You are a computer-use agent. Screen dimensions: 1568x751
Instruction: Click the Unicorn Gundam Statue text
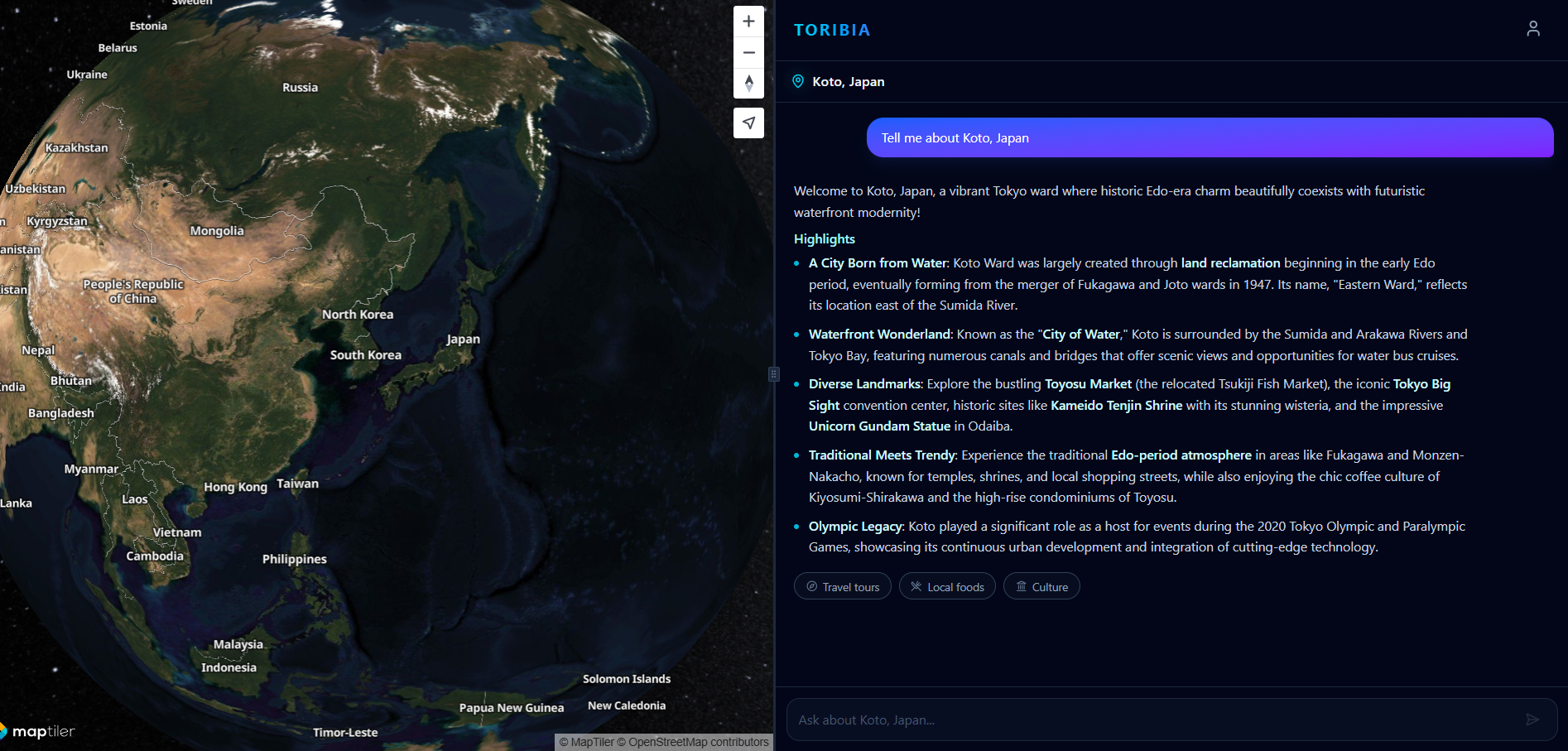pyautogui.click(x=879, y=426)
